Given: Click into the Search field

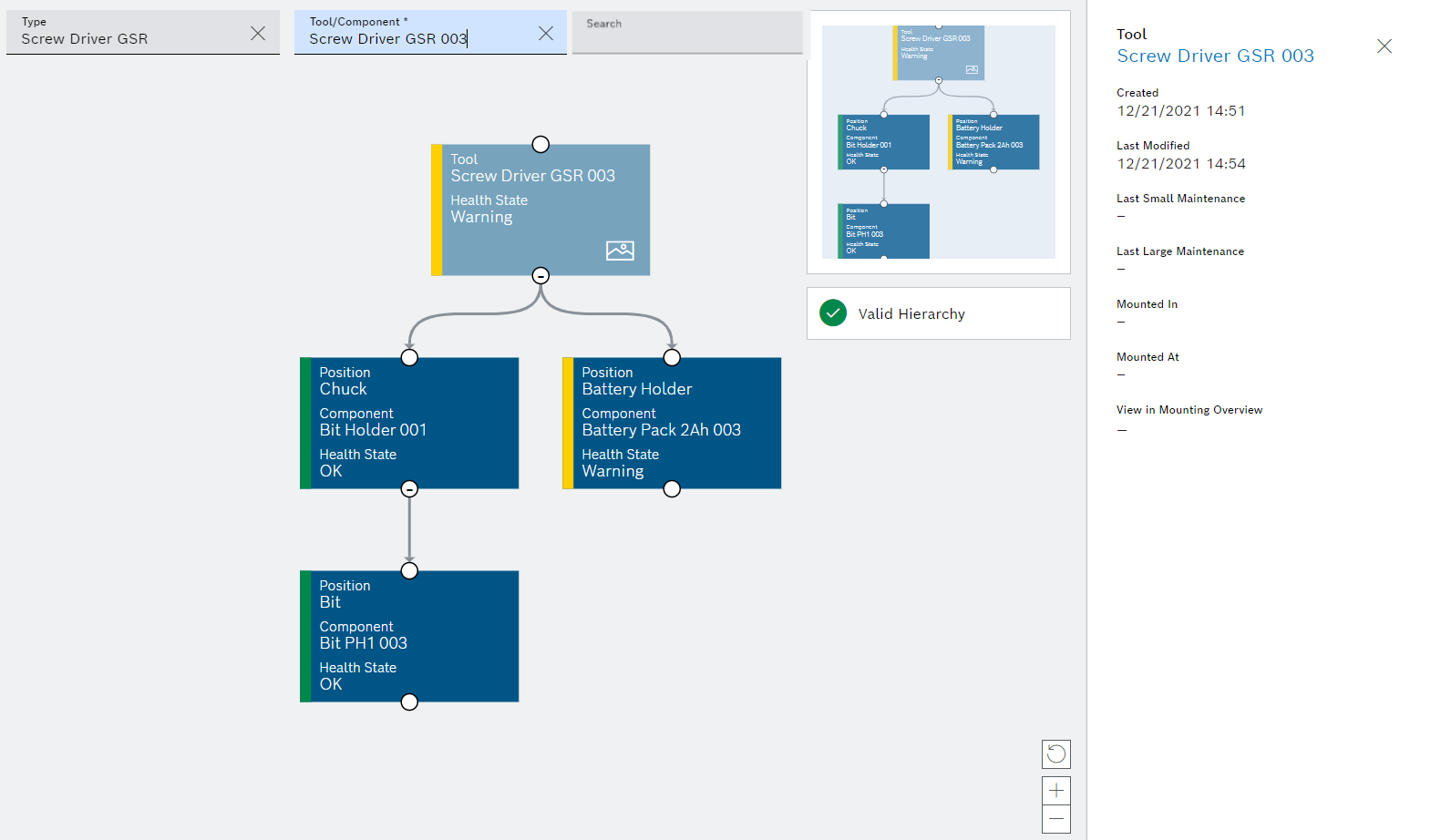Looking at the screenshot, I should tap(687, 33).
